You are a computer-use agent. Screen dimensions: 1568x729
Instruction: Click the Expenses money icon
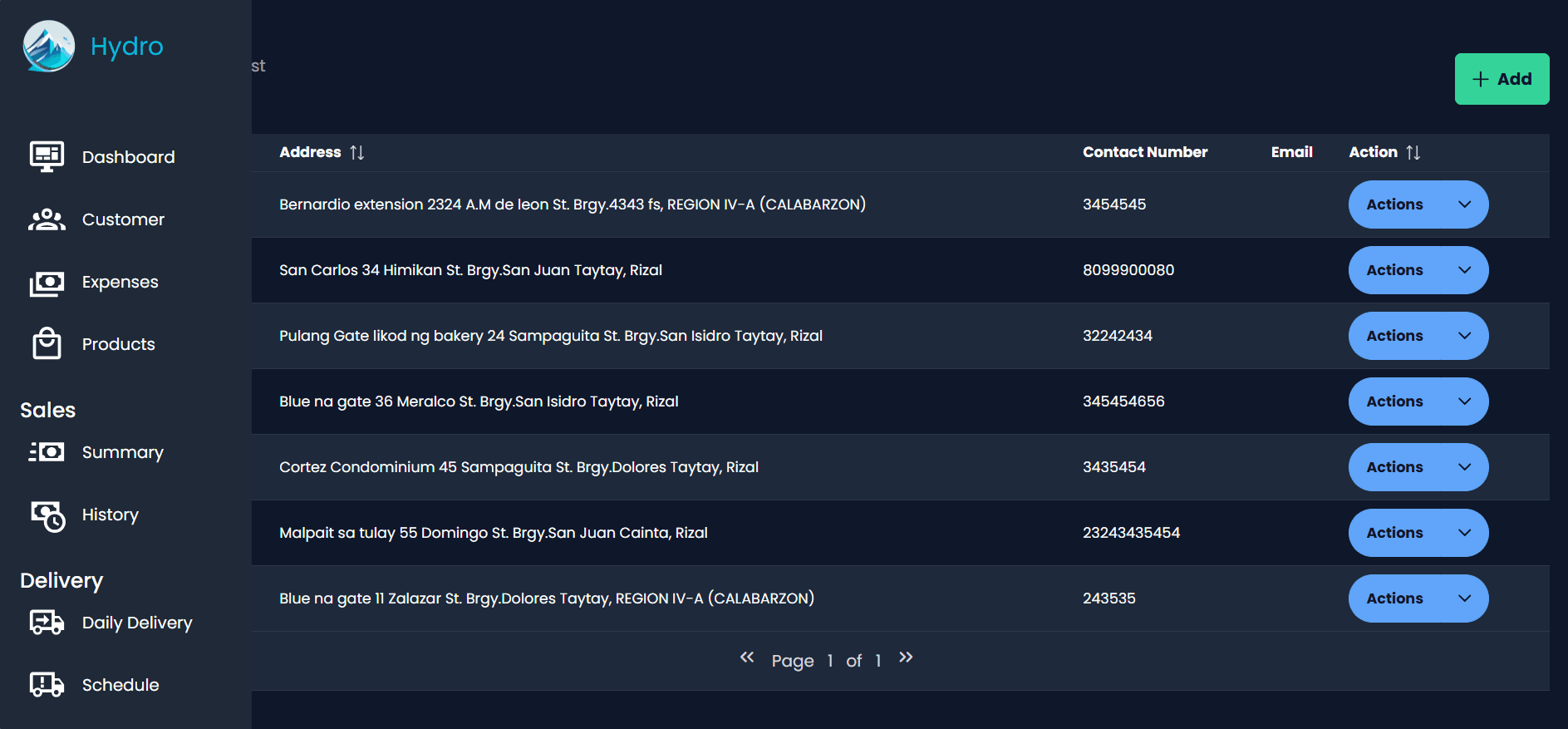click(x=47, y=283)
